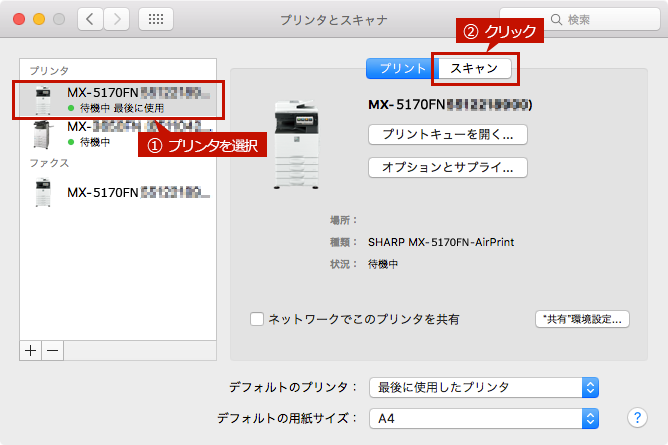Click the ファクス section header in the list
This screenshot has height=445, width=668.
[49, 163]
